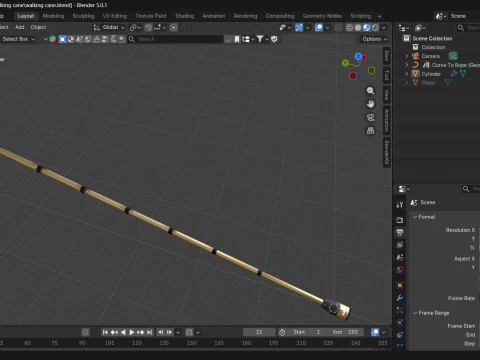Viewport: 480px width, 360px height.
Task: Open the Tool properties tab in Properties editor
Action: tap(400, 205)
